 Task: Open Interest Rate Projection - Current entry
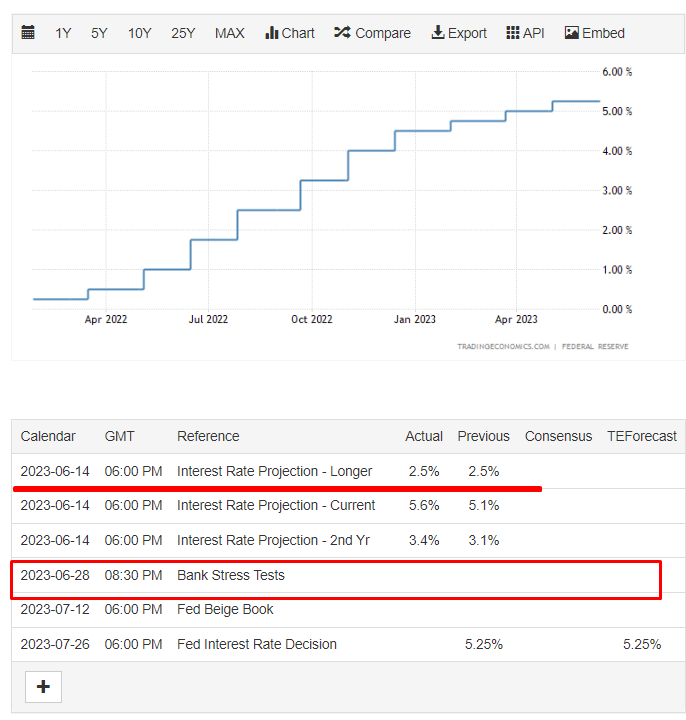[276, 505]
